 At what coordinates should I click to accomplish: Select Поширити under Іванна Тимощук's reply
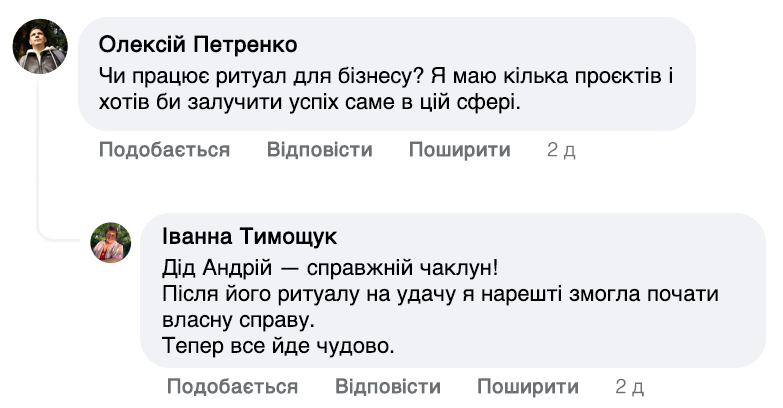click(527, 387)
